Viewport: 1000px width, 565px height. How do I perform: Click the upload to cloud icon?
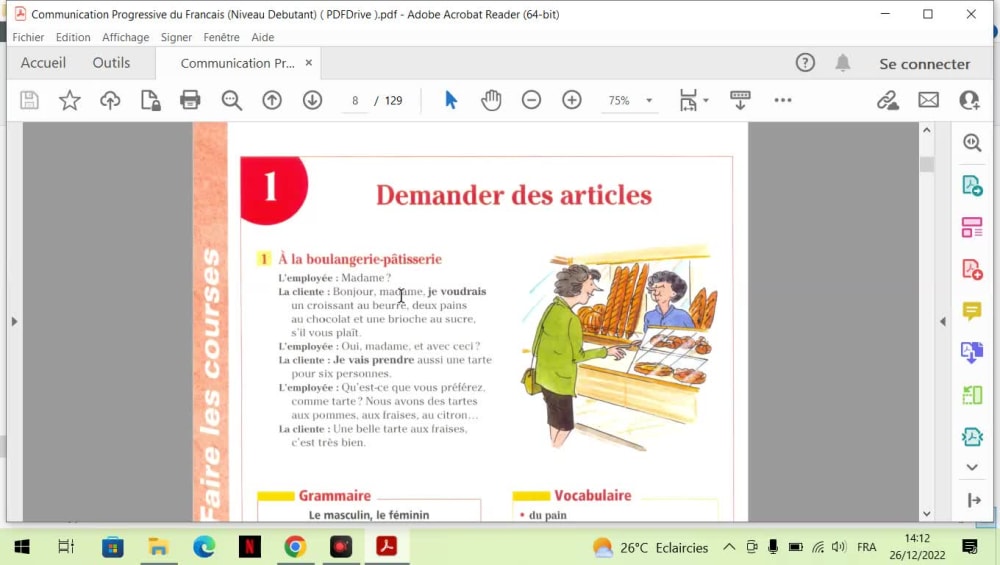[110, 100]
